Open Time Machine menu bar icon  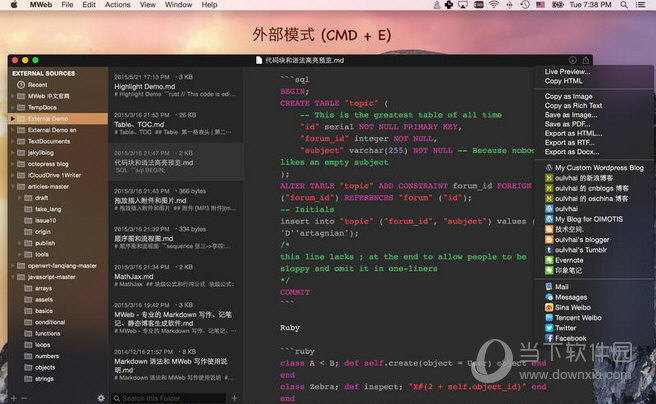pyautogui.click(x=525, y=5)
